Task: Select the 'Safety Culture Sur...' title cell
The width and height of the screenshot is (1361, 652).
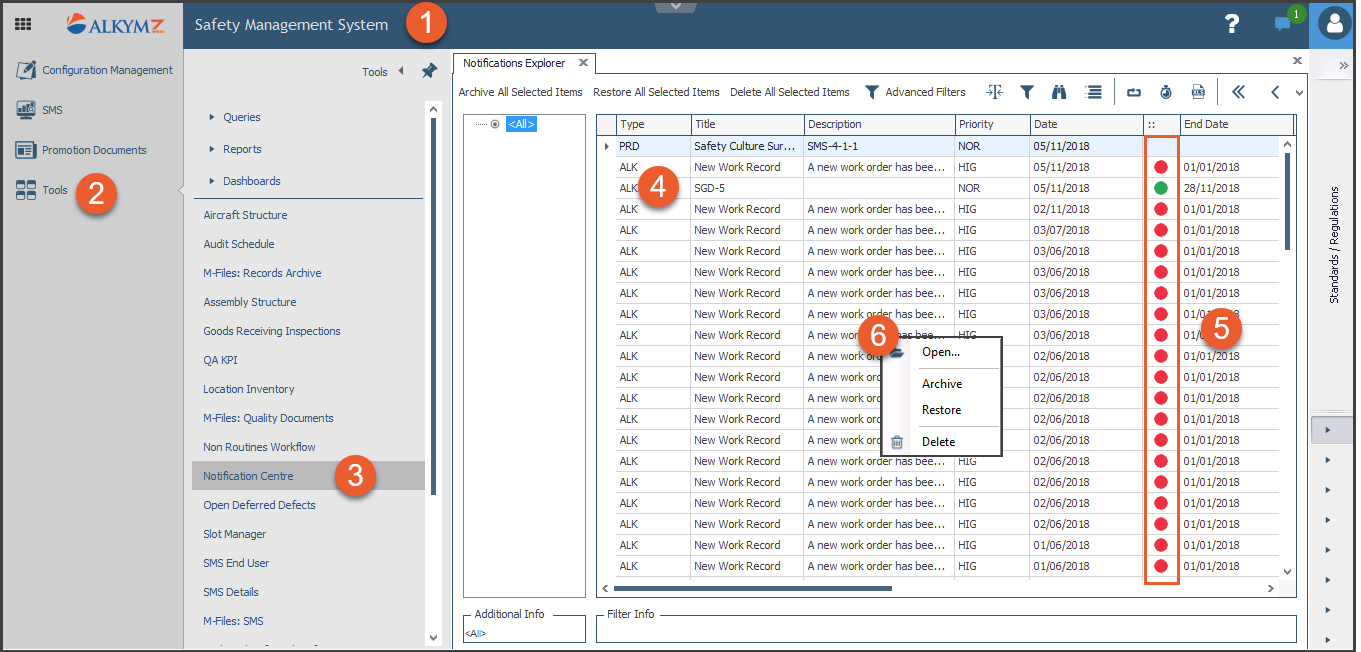Action: pos(747,146)
